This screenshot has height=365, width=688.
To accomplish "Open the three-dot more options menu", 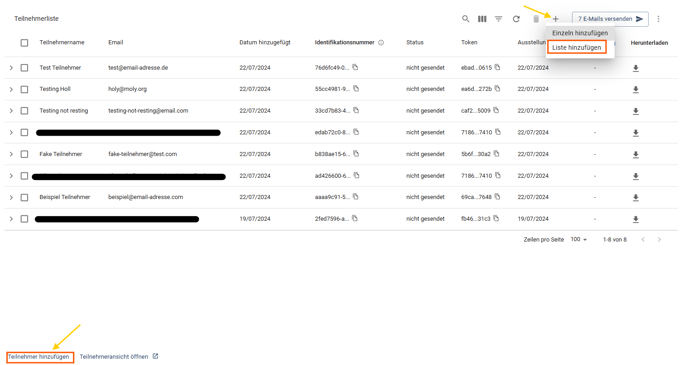I will tap(658, 19).
